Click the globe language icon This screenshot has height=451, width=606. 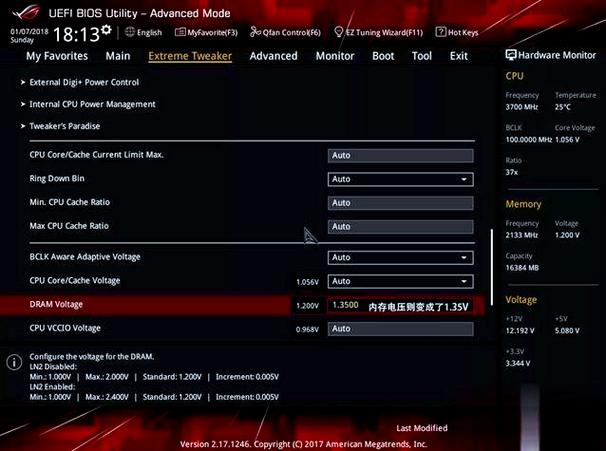coord(130,32)
